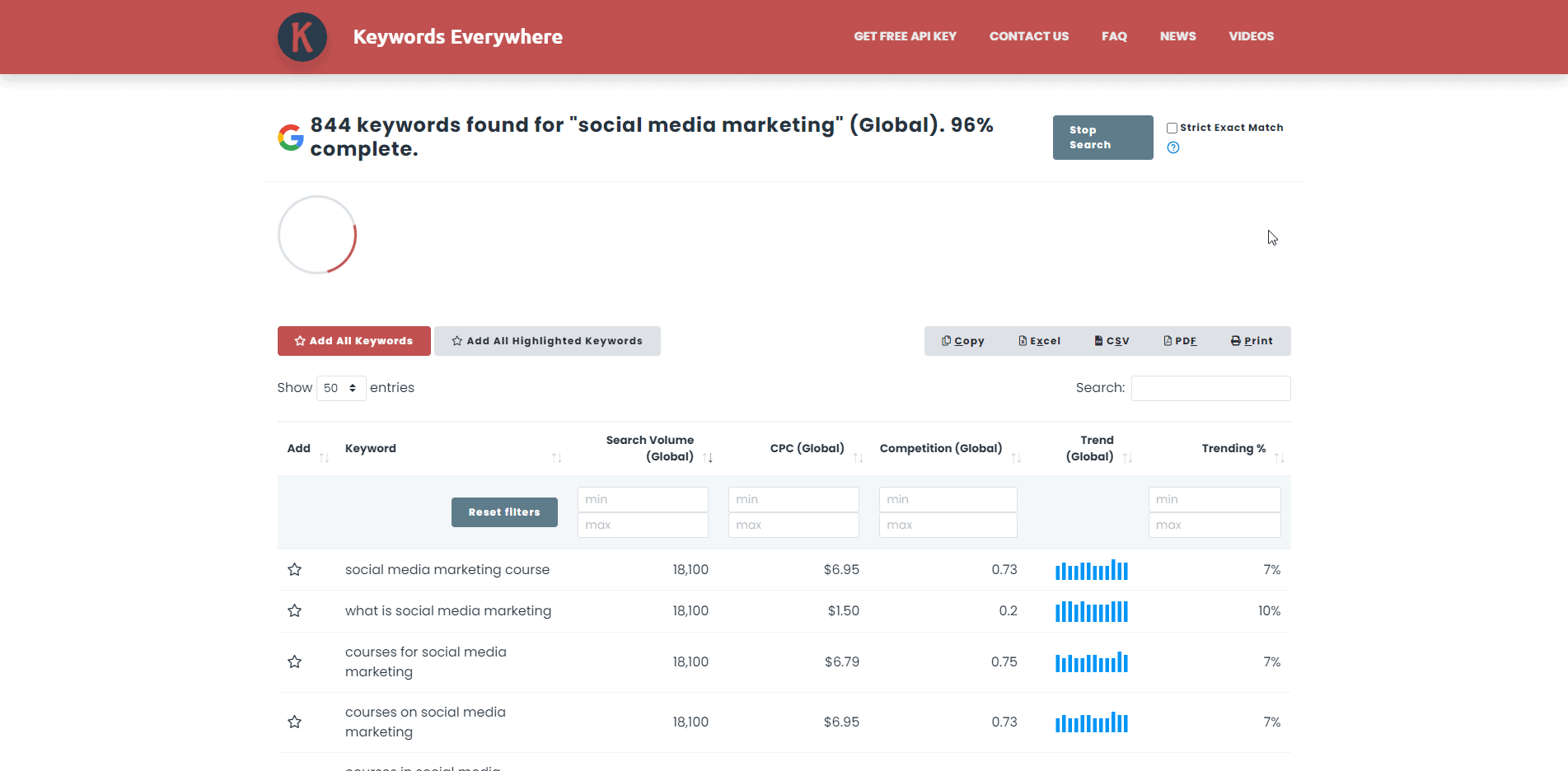Open the Show entries dropdown
1568x771 pixels.
tap(341, 388)
